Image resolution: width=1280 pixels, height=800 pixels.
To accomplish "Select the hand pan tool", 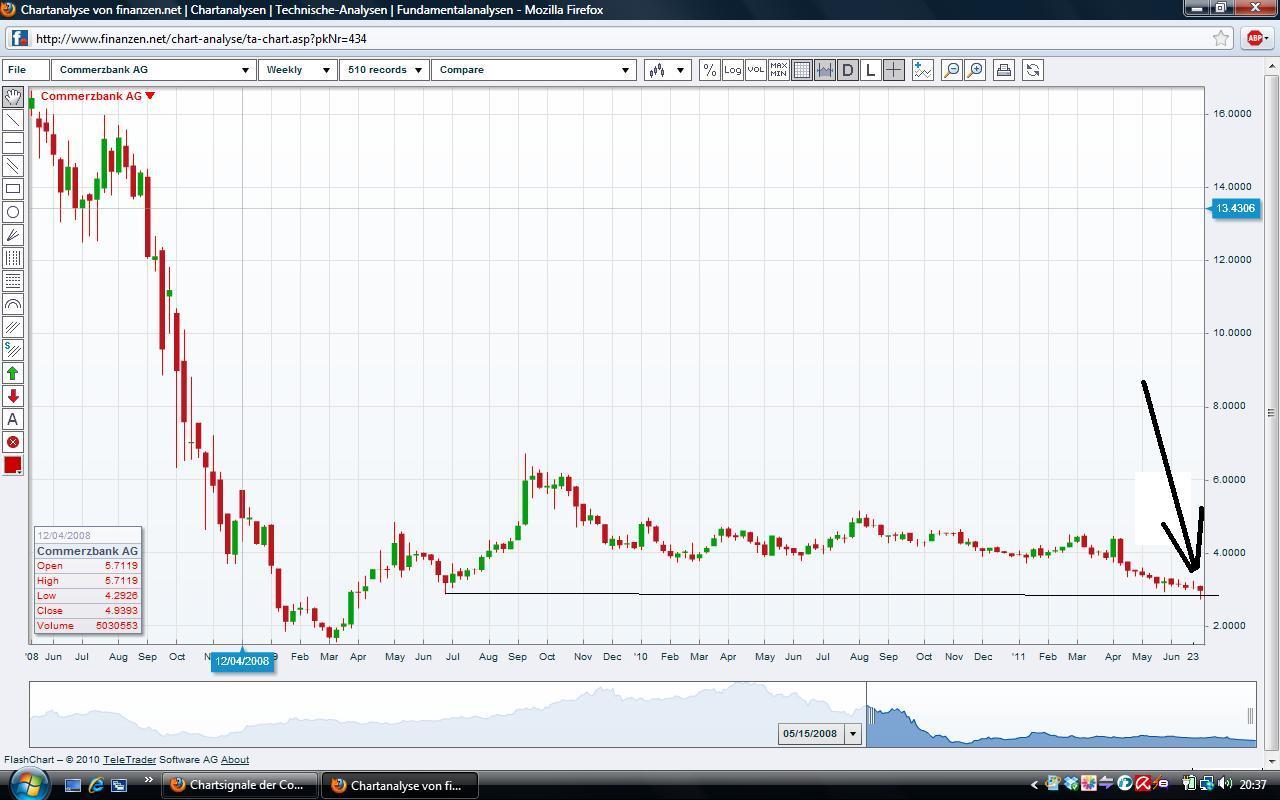I will [13, 97].
